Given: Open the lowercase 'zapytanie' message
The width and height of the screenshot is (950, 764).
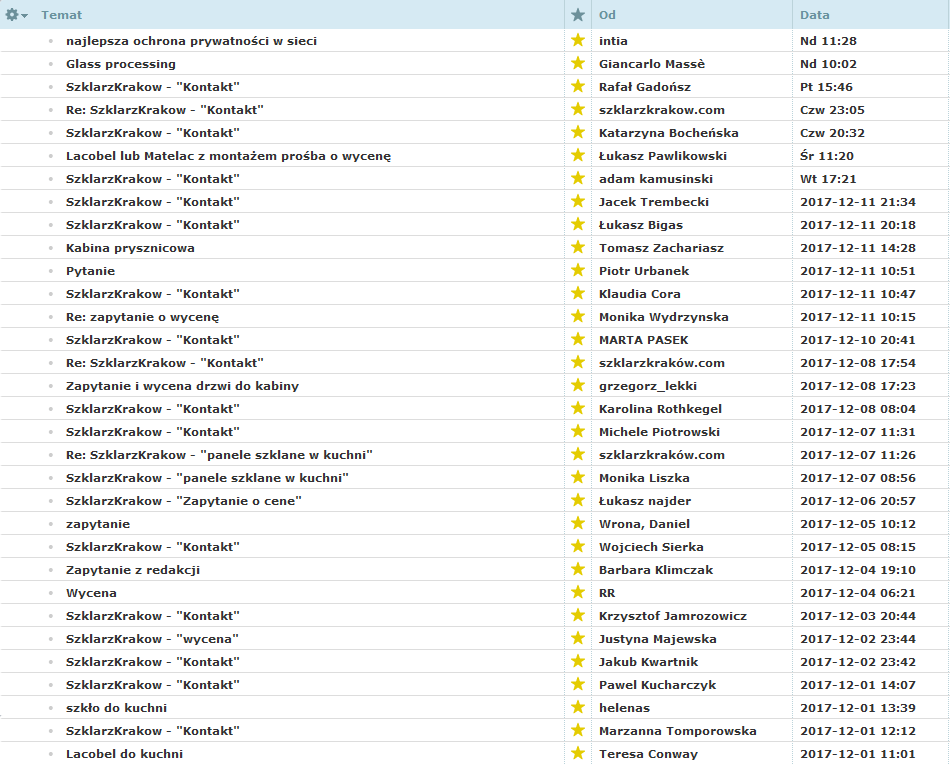Looking at the screenshot, I should pos(98,525).
